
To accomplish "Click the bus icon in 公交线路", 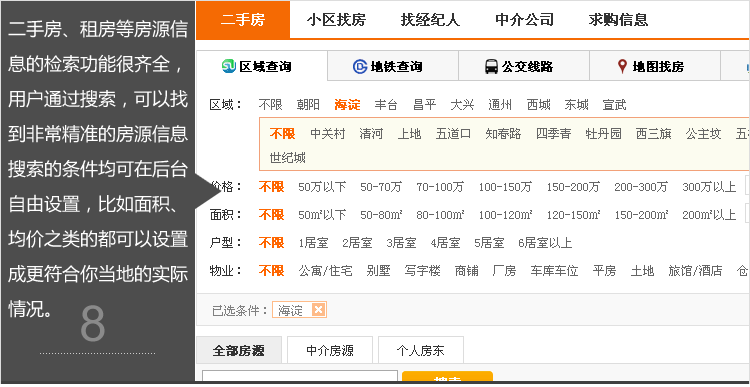I will 491,66.
